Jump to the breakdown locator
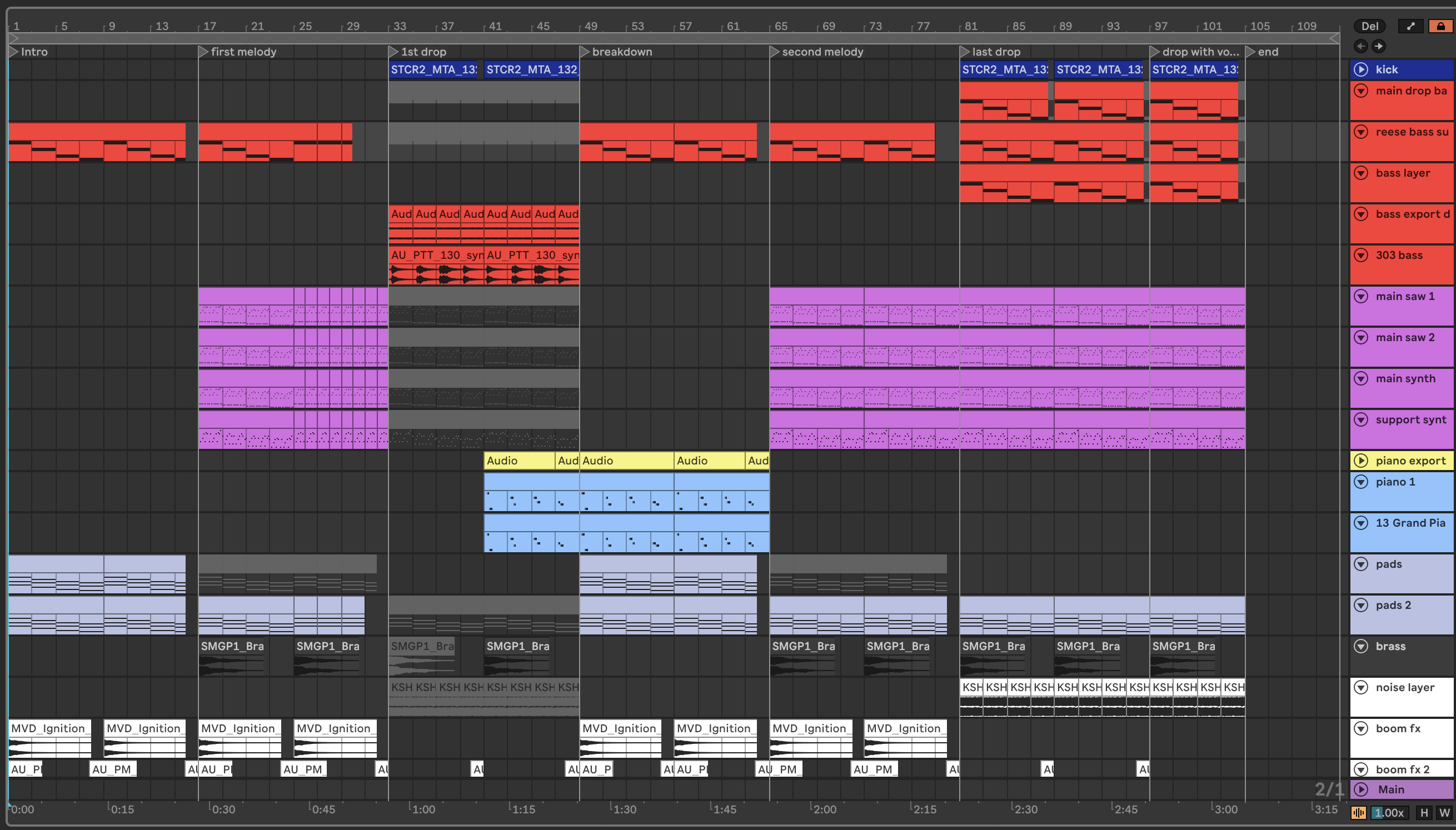This screenshot has width=1456, height=830. tap(584, 51)
